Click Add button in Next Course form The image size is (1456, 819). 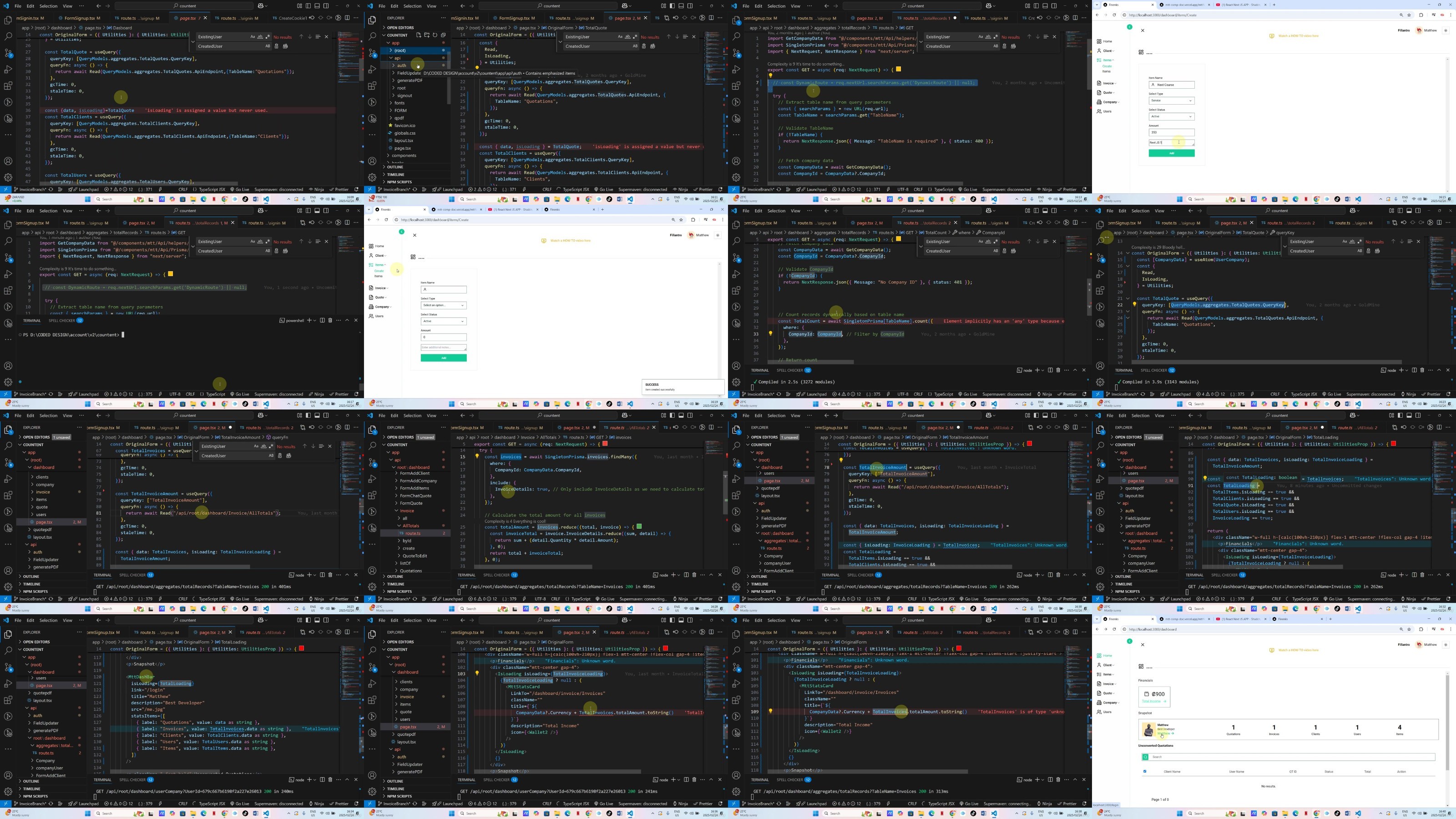click(1172, 153)
